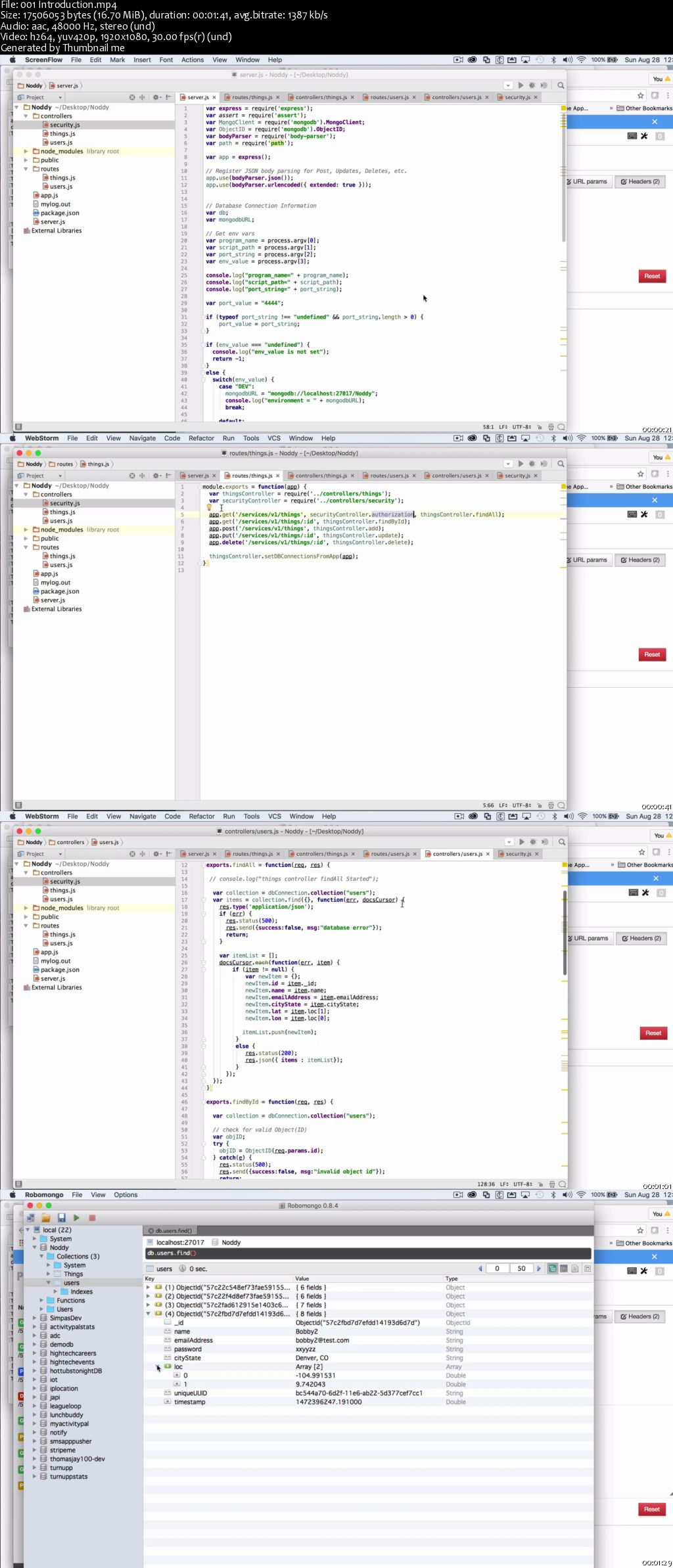The image size is (673, 1568).
Task: Hide the Project panel in the server.js window
Action: click(168, 97)
